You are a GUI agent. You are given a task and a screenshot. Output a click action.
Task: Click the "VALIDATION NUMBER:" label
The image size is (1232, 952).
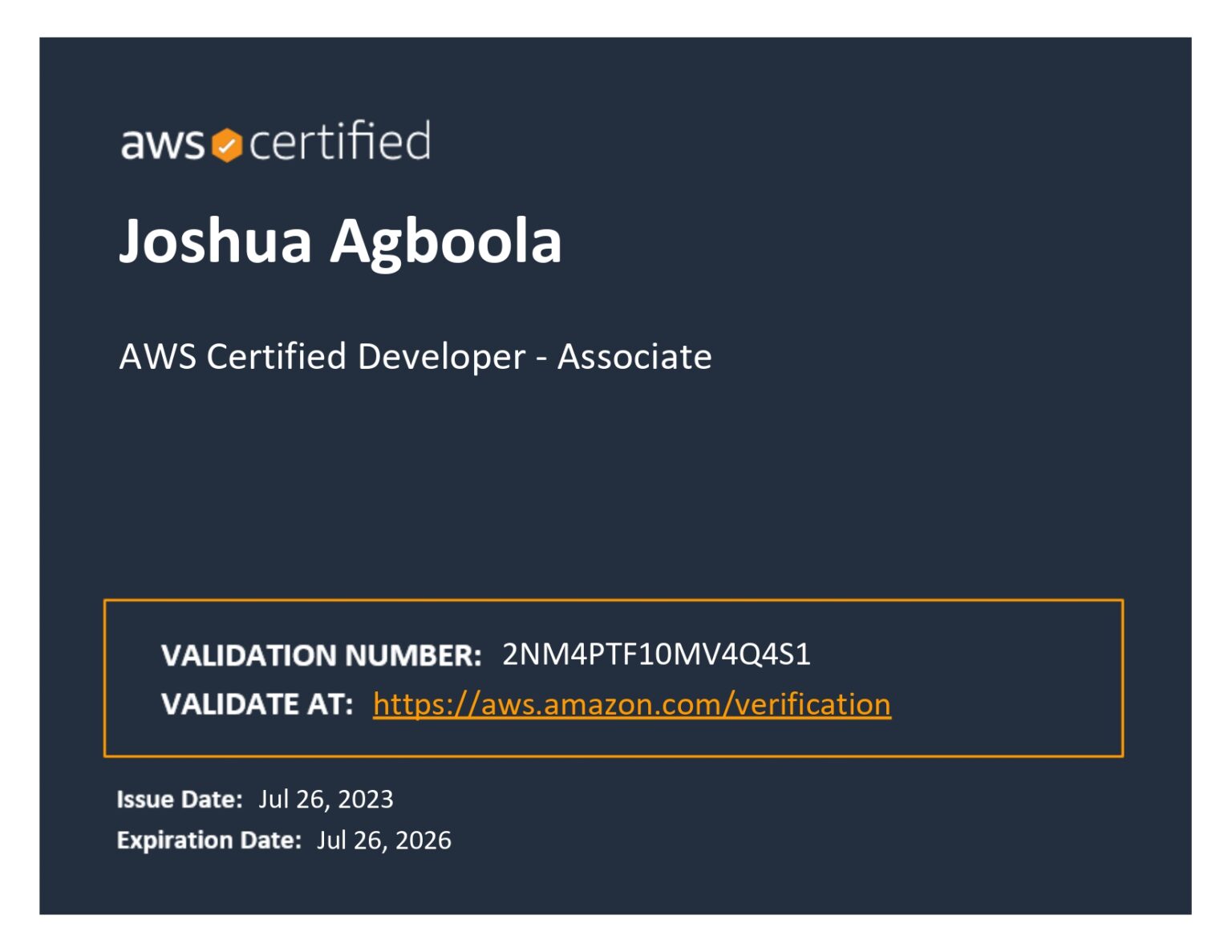pyautogui.click(x=321, y=656)
